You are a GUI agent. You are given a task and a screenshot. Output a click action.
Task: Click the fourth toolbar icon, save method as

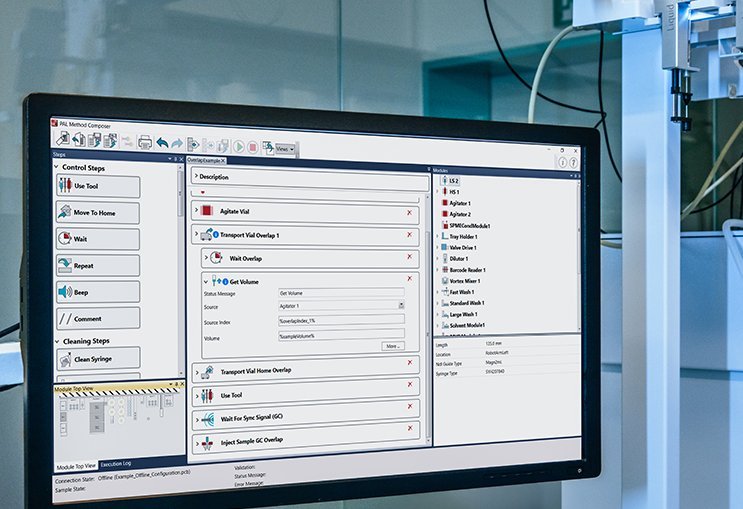click(110, 141)
